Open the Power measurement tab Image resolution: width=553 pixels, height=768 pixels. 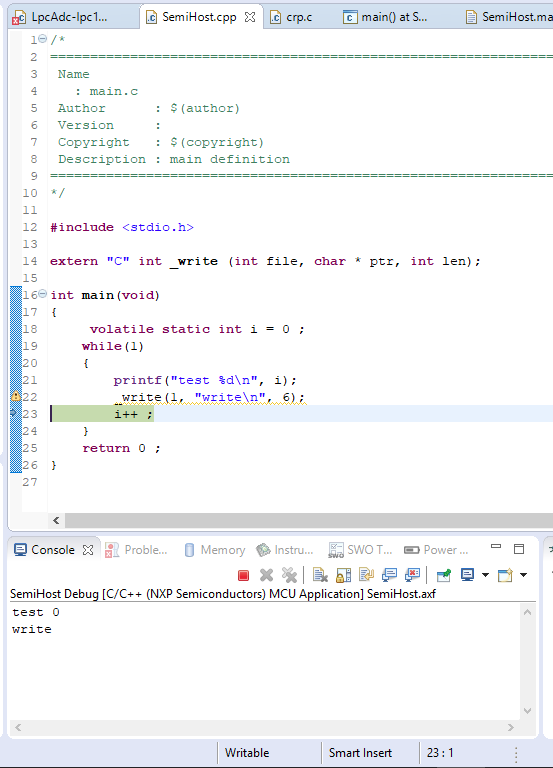(x=436, y=550)
